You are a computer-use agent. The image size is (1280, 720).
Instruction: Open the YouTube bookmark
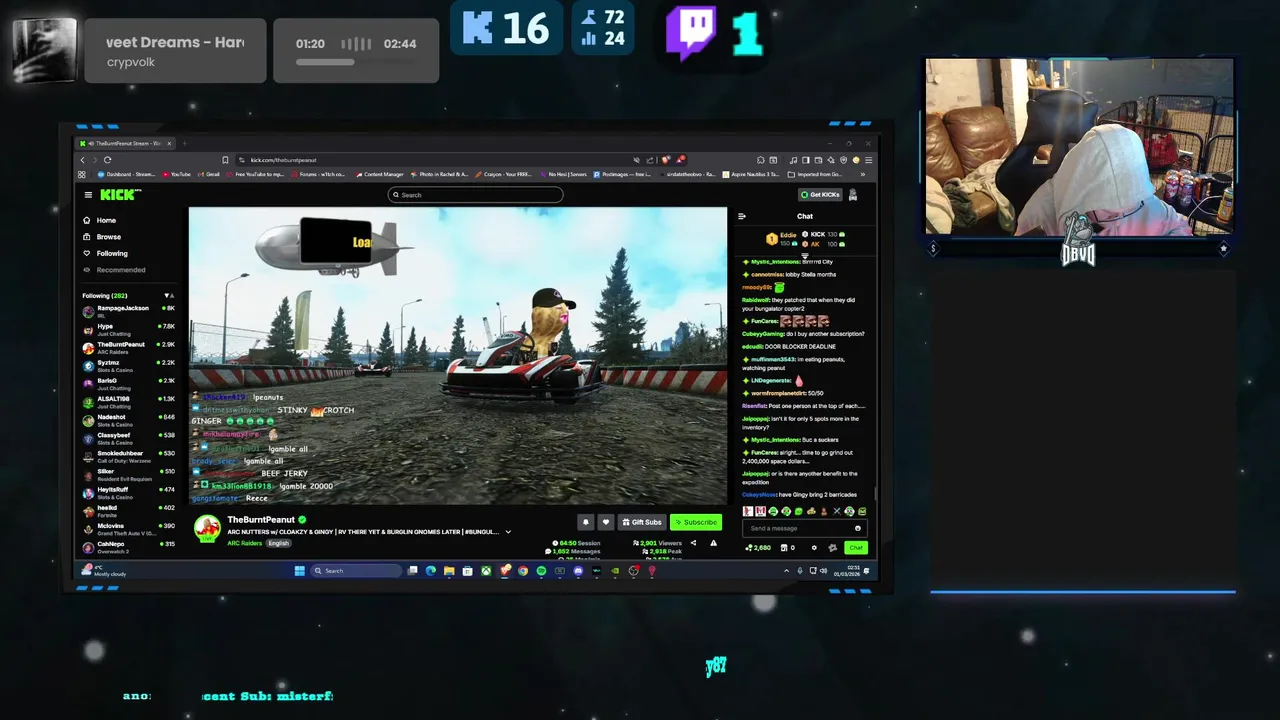(x=176, y=174)
